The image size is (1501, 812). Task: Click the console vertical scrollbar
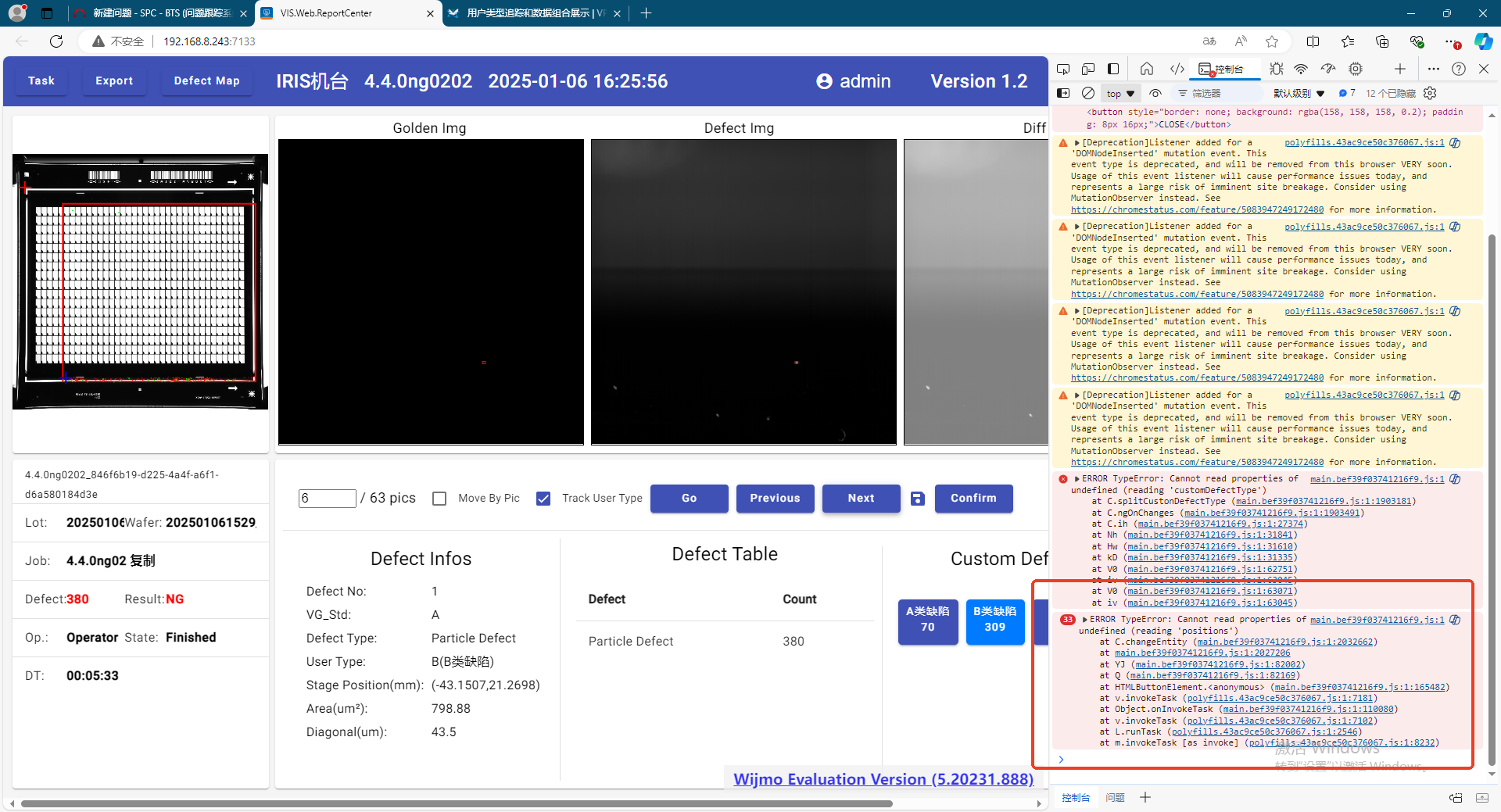[1492, 500]
